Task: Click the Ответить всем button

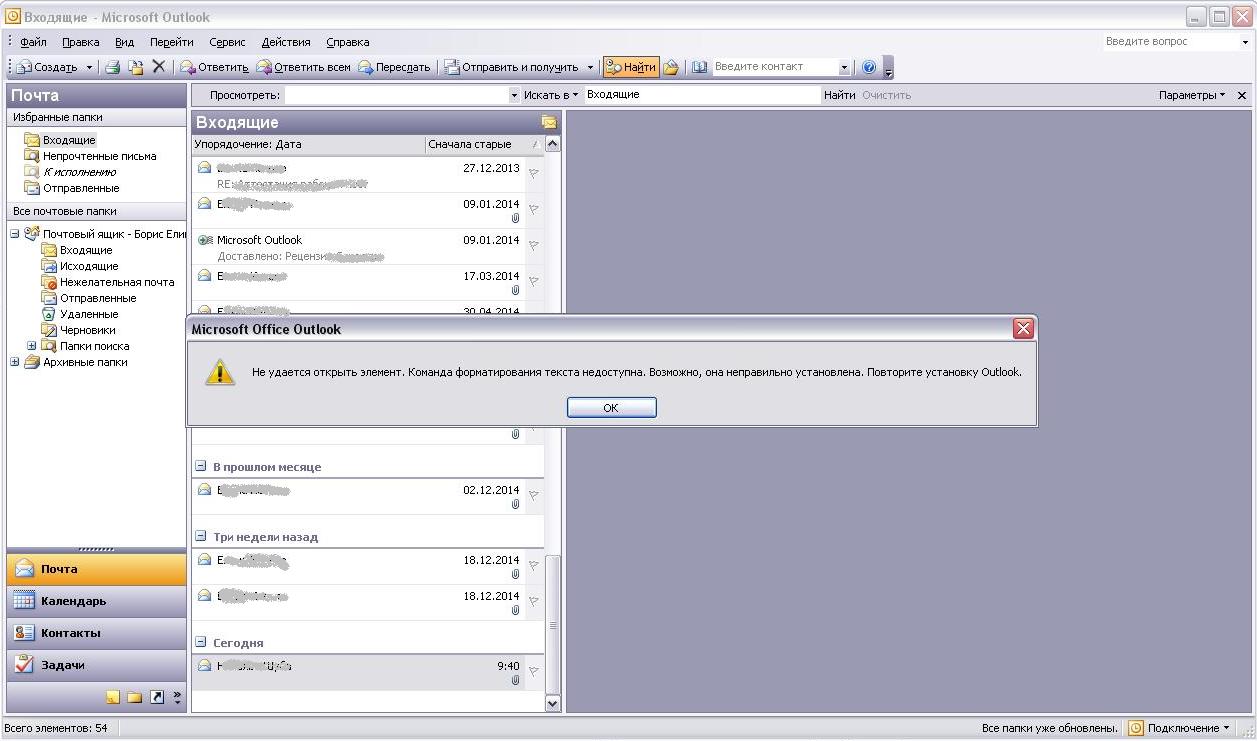Action: (304, 67)
